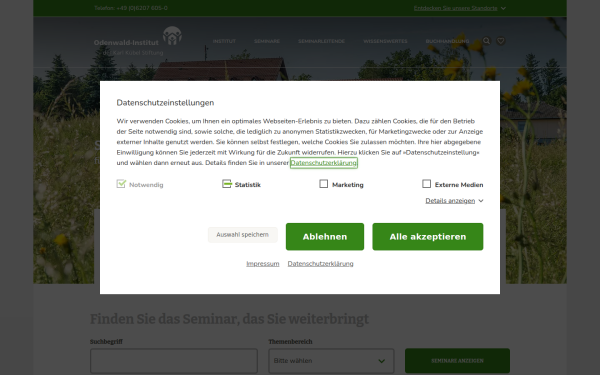Click the Ablehnen button
Viewport: 600px width, 375px height.
[x=325, y=236]
